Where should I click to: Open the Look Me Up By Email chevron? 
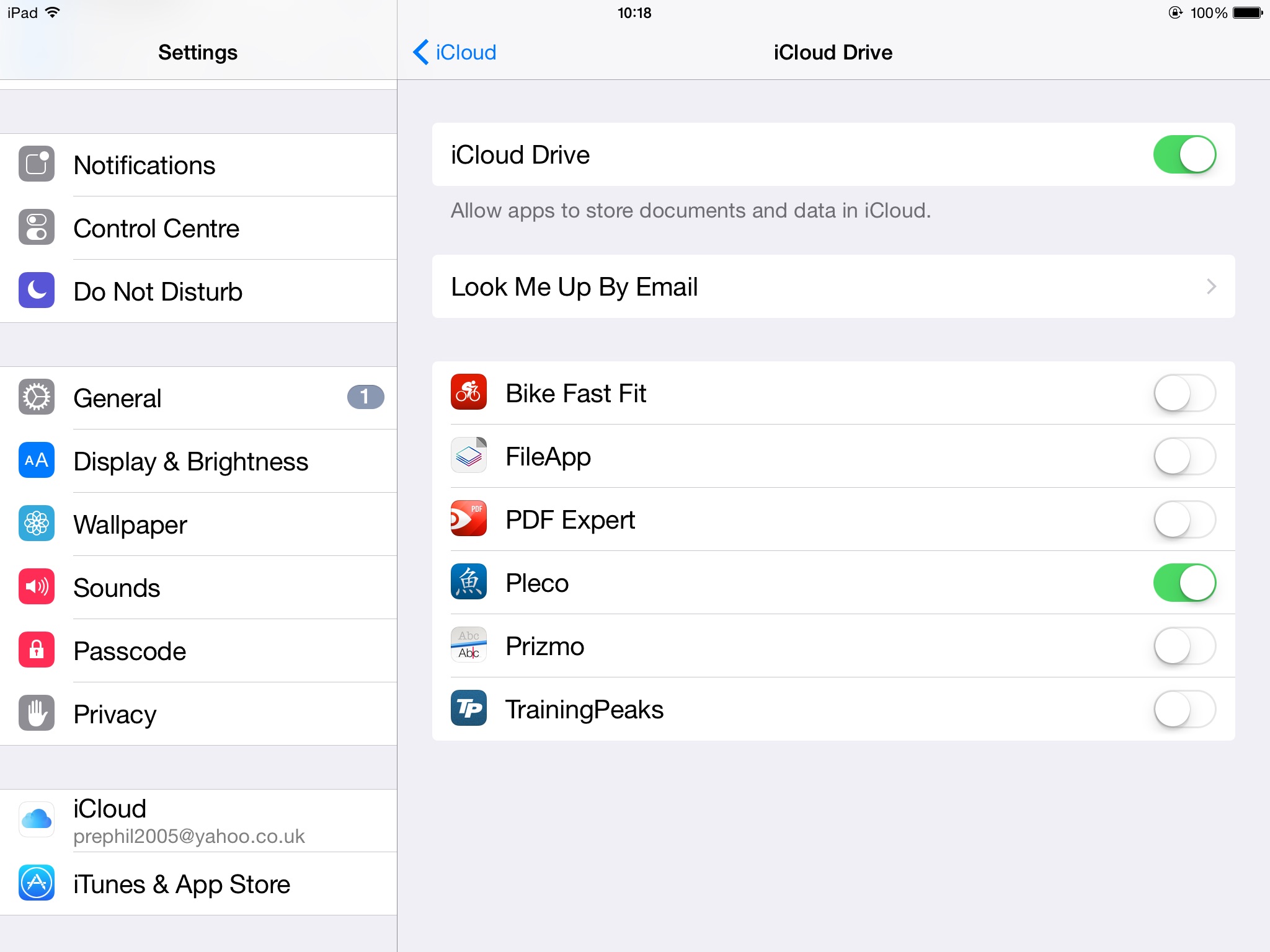click(x=1211, y=286)
